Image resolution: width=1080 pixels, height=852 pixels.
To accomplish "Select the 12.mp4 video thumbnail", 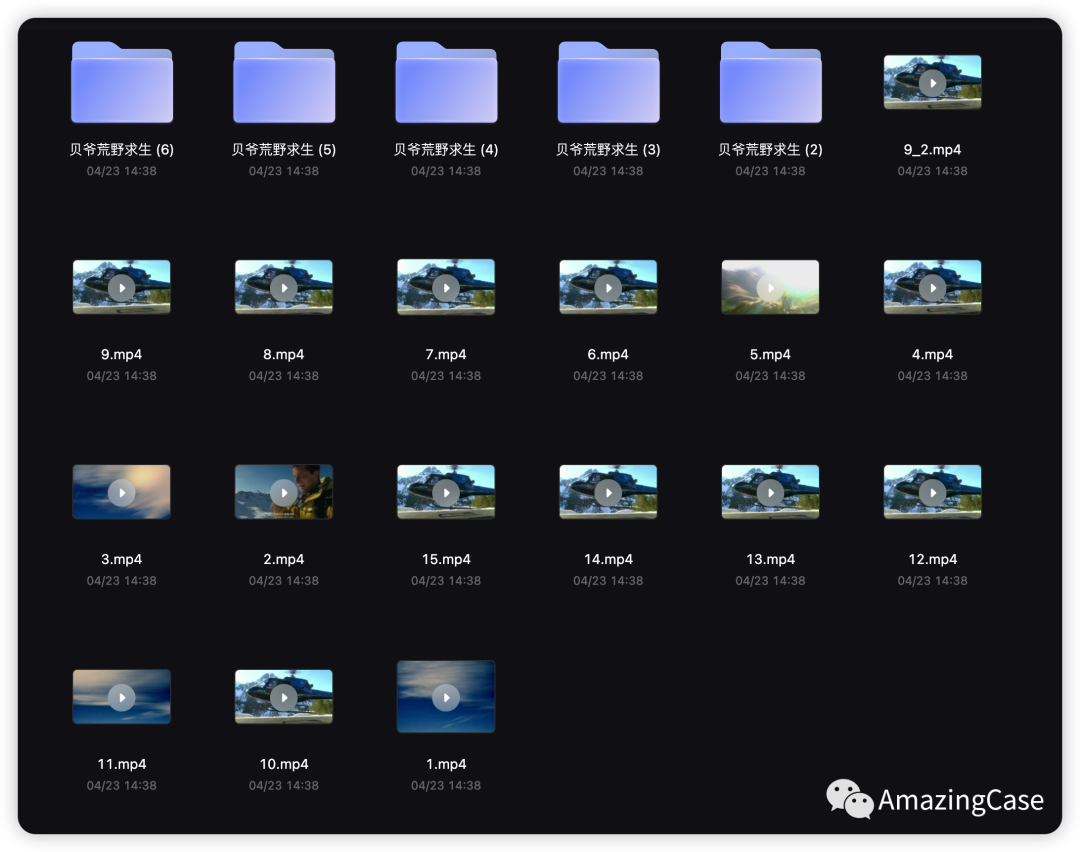I will pos(933,492).
